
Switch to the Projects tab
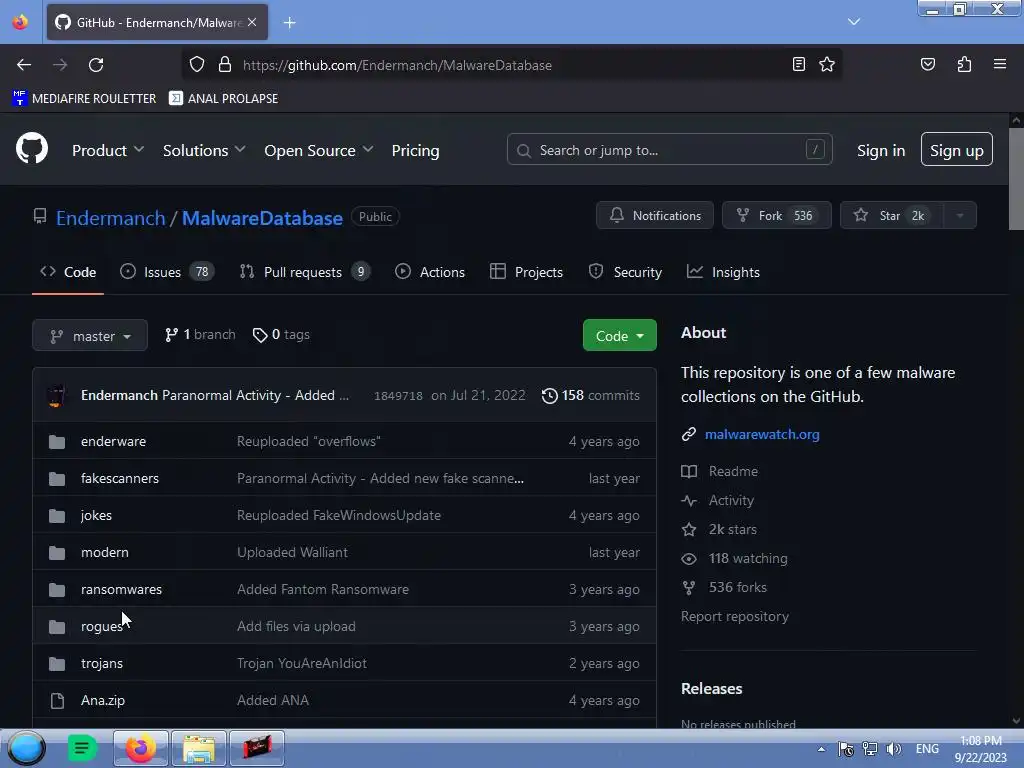coord(526,272)
